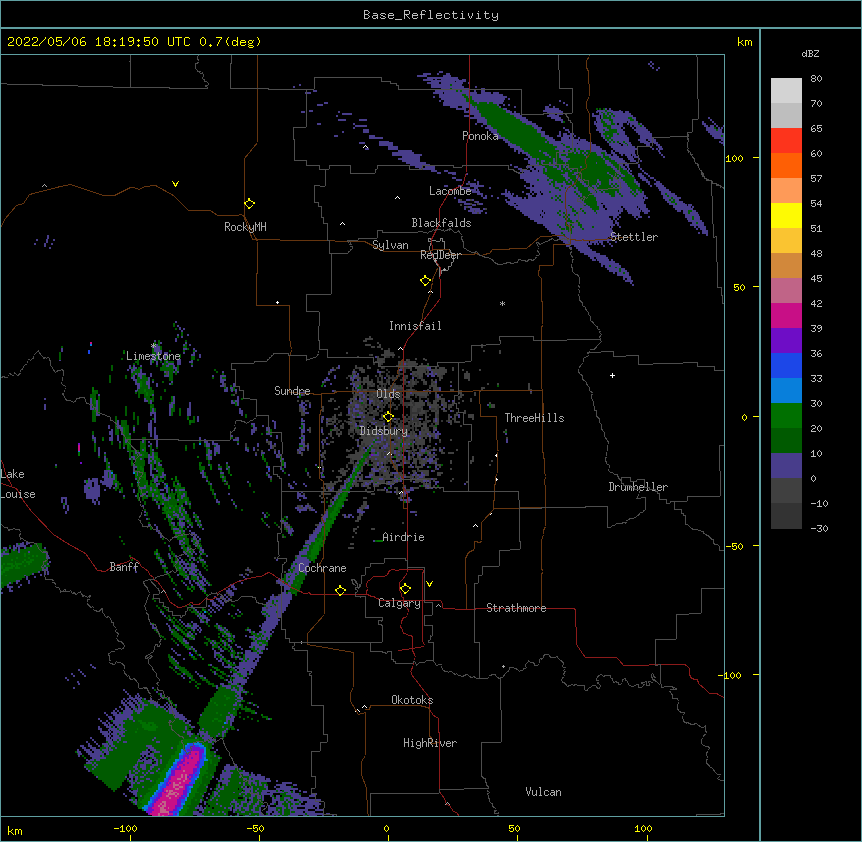
Task: Select the bright green 20–30 dBZ legend swatch
Action: point(786,416)
